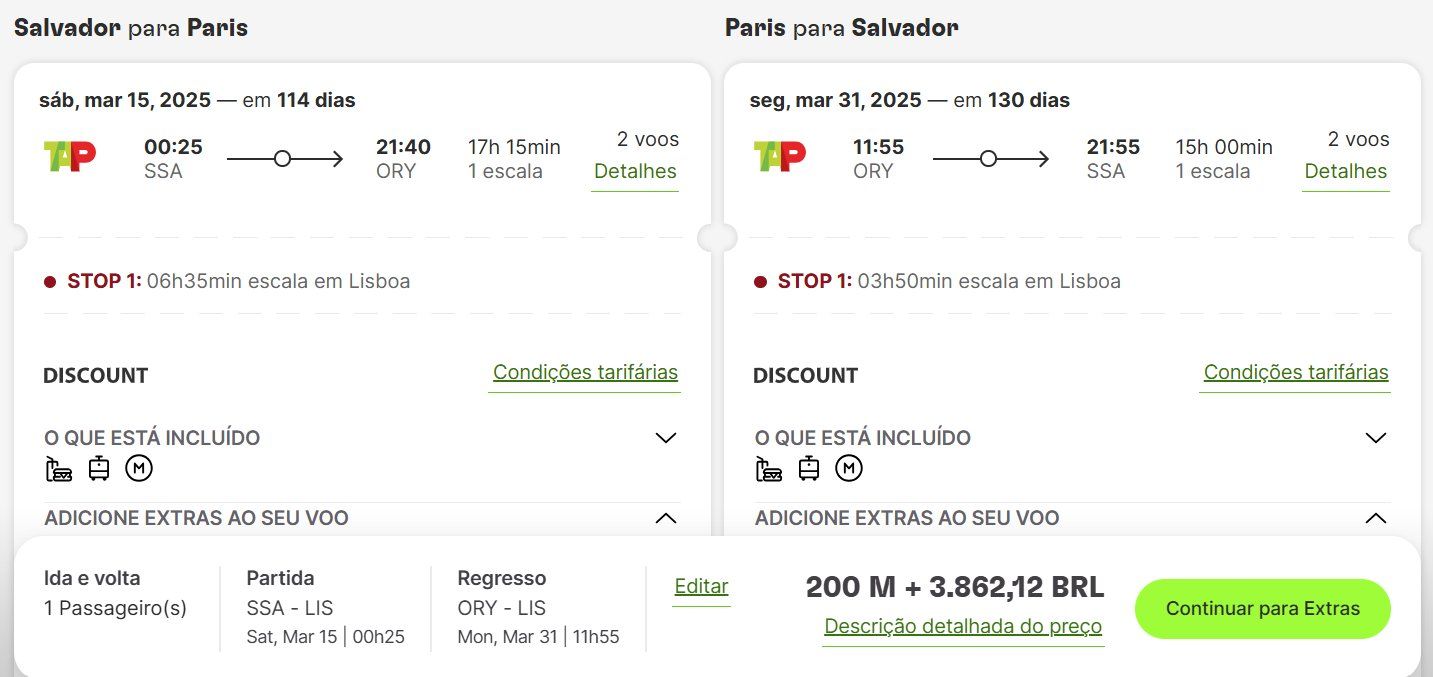Click the miles M icon on the outbound flight
Viewport: 1433px width, 677px height.
[139, 468]
